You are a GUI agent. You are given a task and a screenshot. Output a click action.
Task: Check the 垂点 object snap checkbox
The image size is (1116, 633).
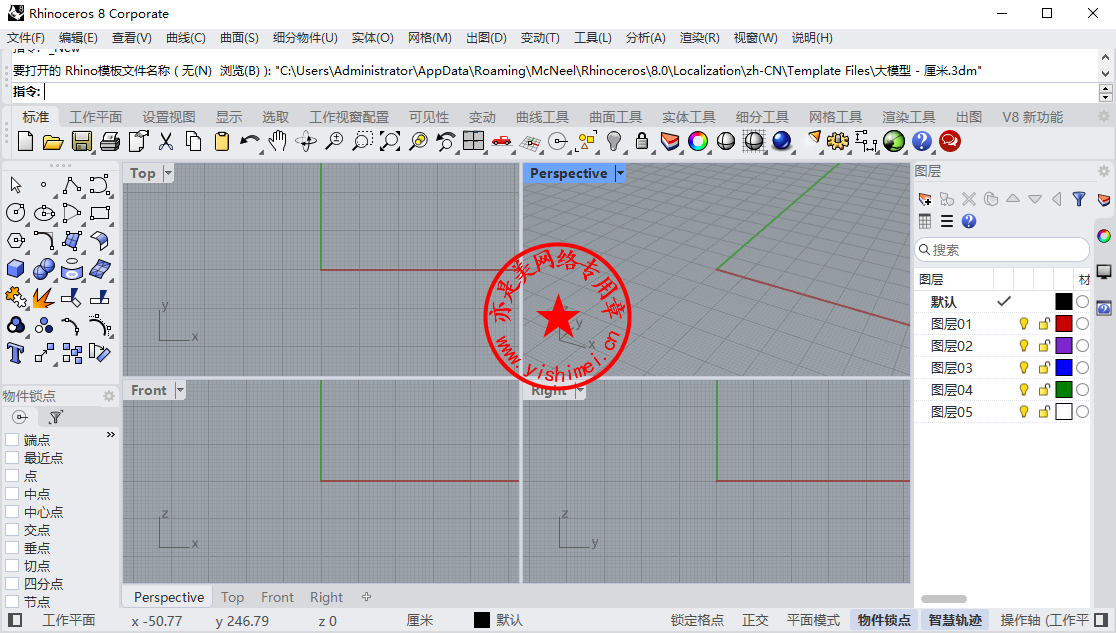[12, 548]
